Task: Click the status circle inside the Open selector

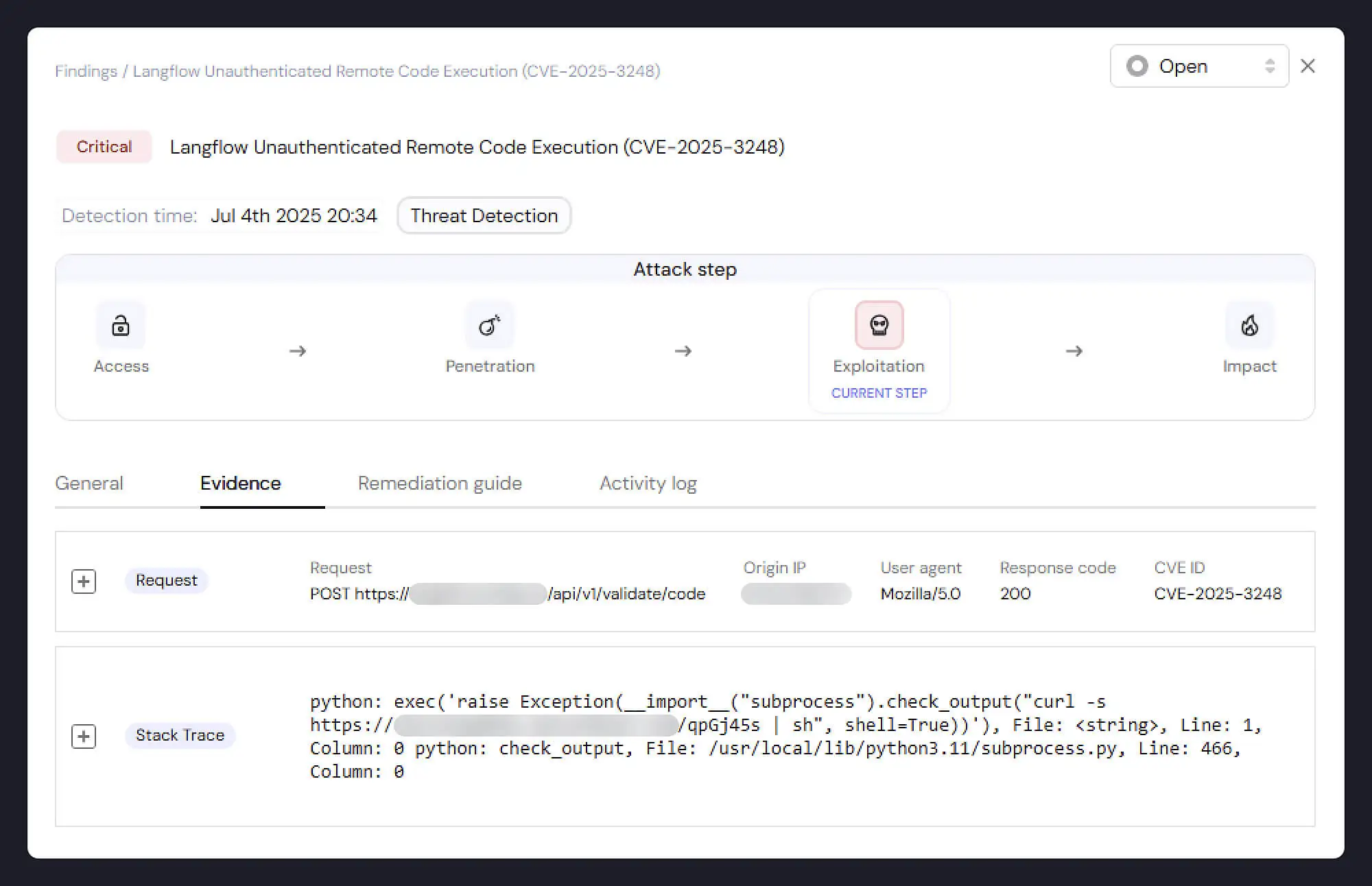Action: (1137, 66)
